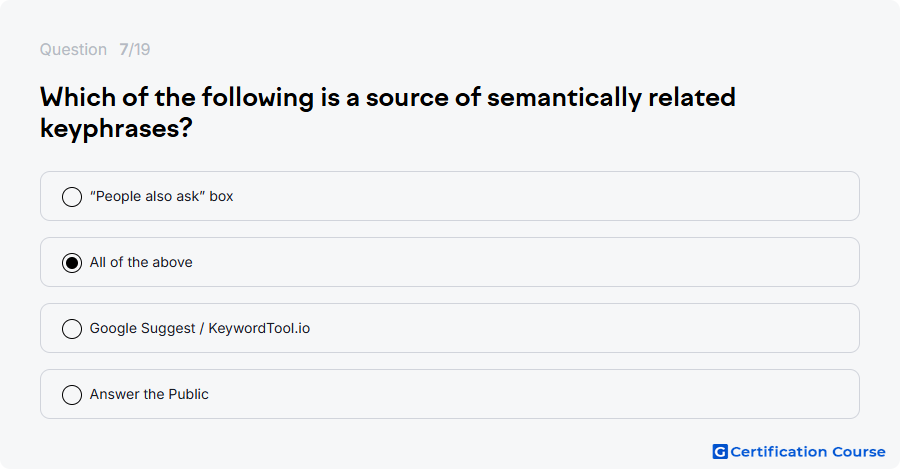
Task: Click the "People also ask" box label text
Action: 161,196
